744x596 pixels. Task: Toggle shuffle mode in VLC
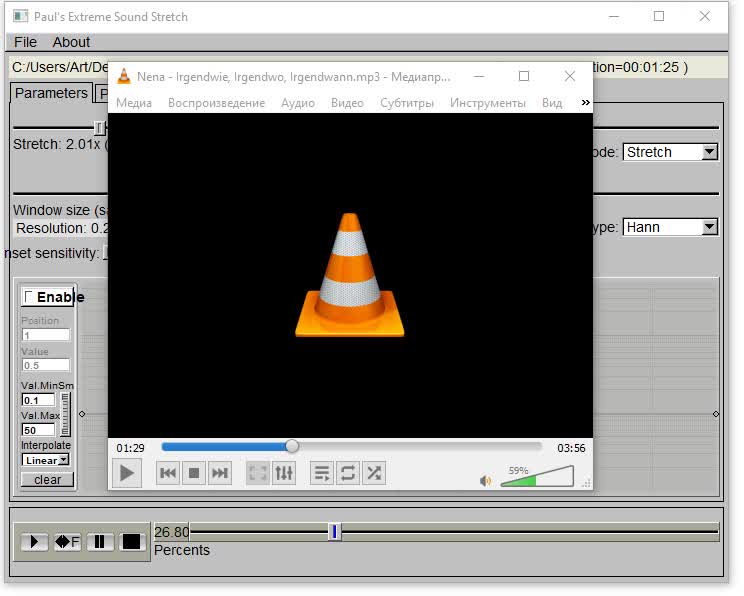[374, 473]
